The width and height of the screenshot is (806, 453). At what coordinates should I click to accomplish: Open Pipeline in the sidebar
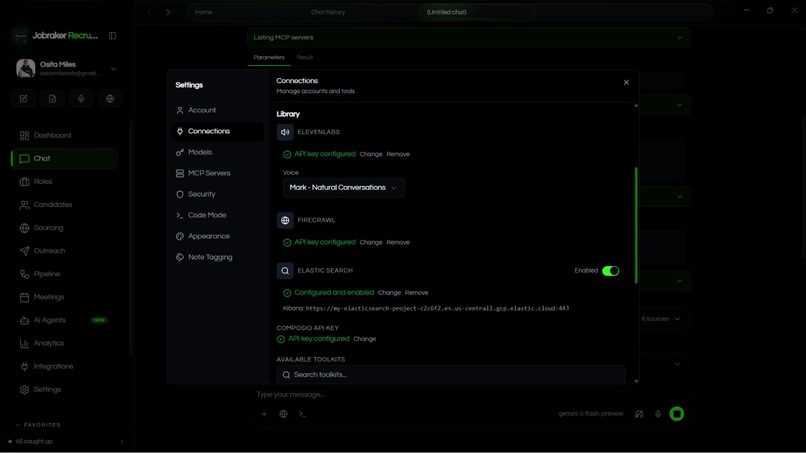point(64,274)
